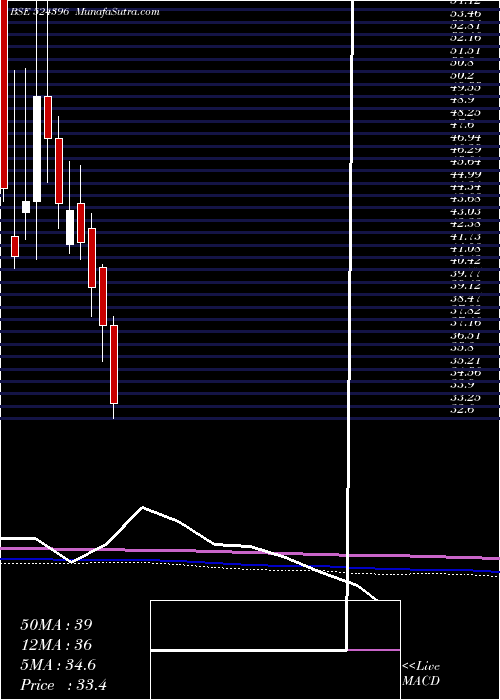Click the 46.29 price axis label

click(465, 150)
